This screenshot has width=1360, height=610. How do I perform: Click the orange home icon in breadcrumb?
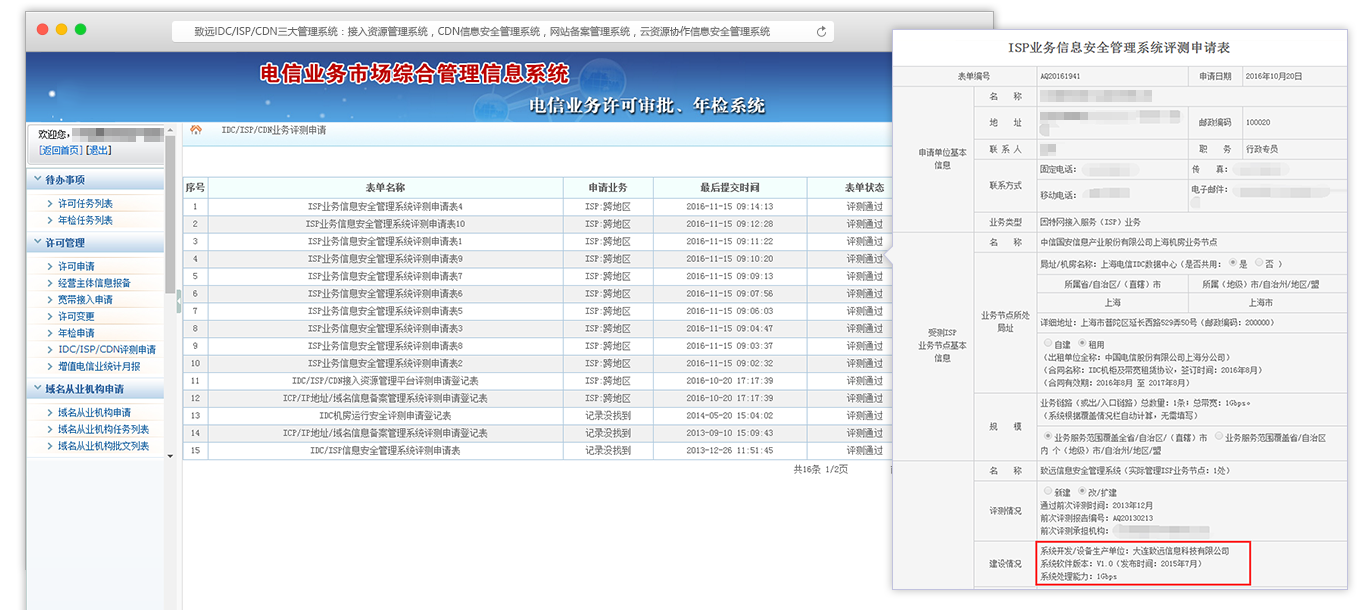(x=196, y=130)
